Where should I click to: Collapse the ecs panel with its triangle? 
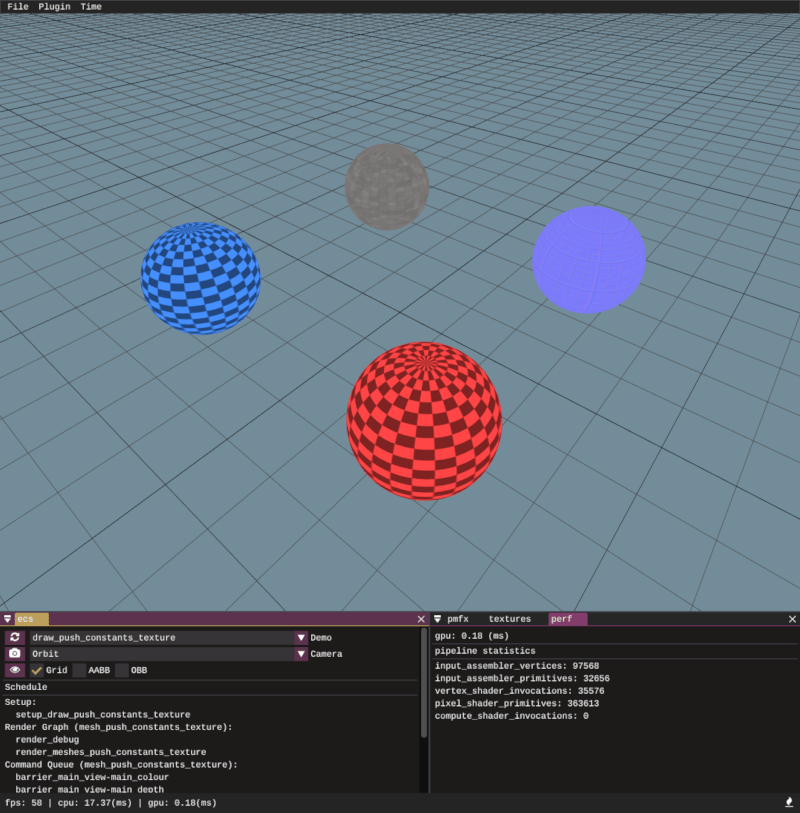click(x=7, y=619)
